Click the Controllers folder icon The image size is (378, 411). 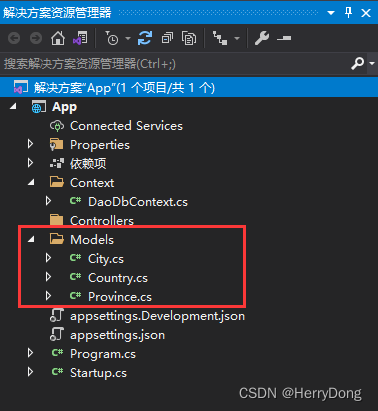pyautogui.click(x=56, y=219)
